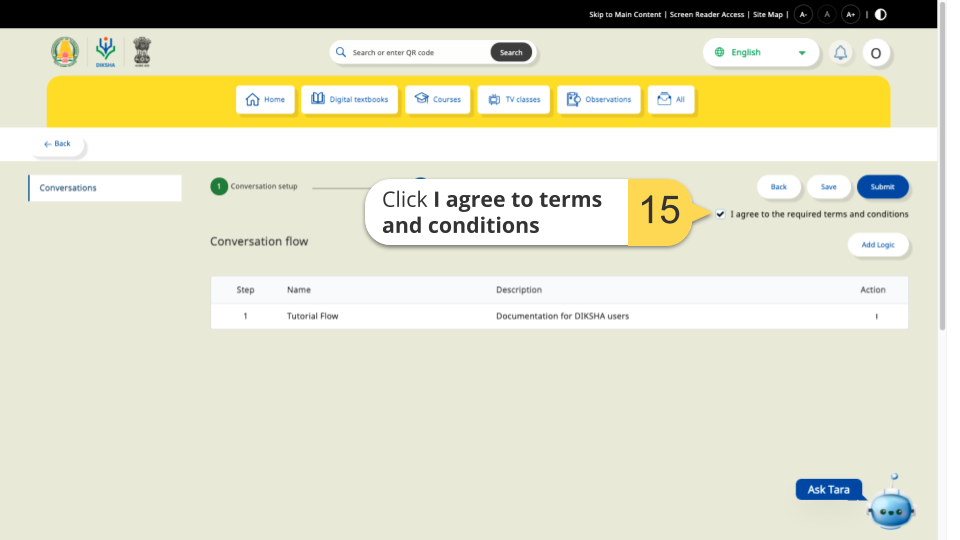
Task: Click the notification bell icon
Action: (x=840, y=53)
